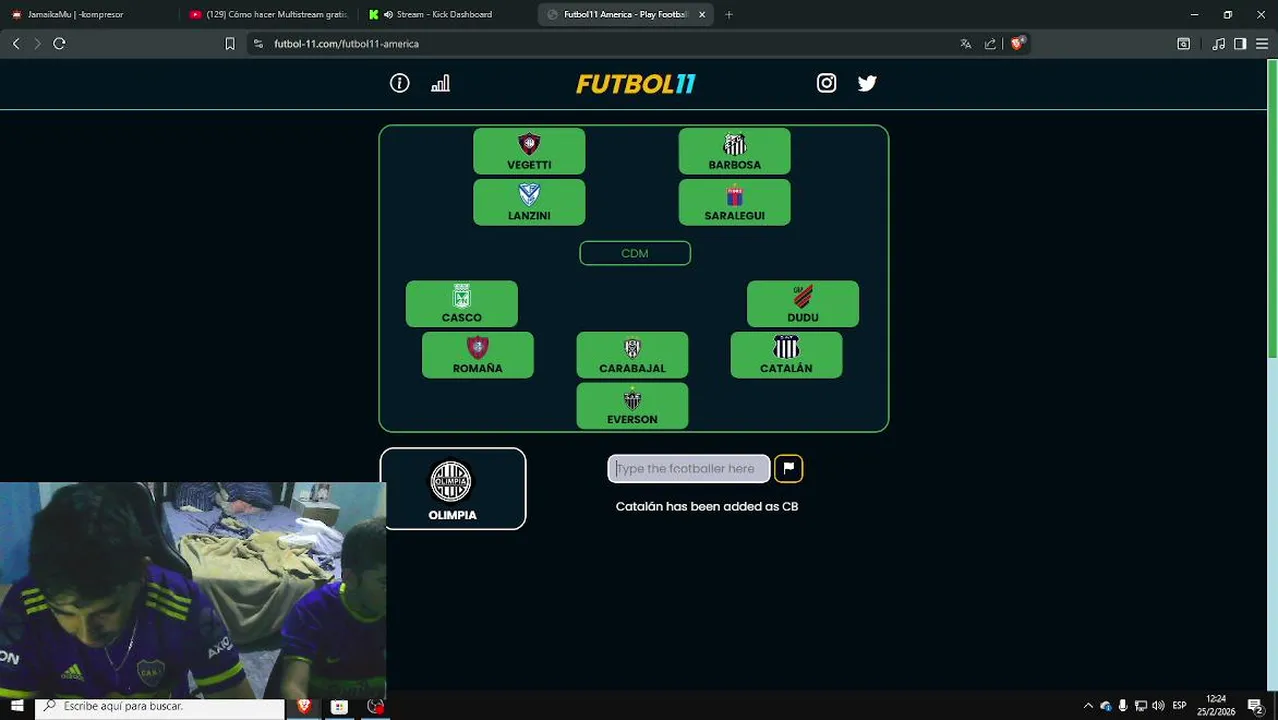Change ESP keyboard language

[1179, 706]
